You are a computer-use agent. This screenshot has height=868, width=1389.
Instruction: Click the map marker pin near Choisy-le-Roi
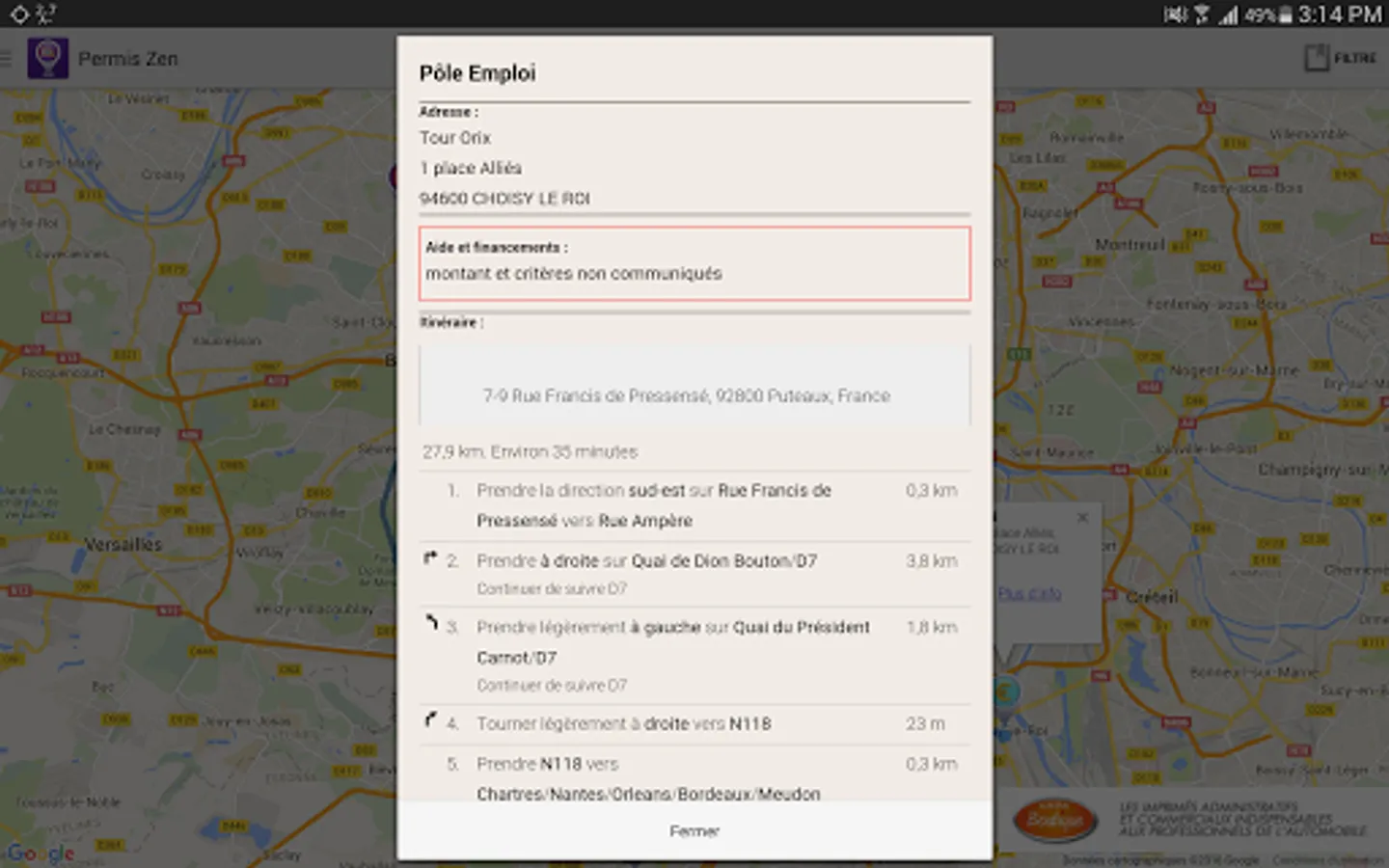point(1006,696)
